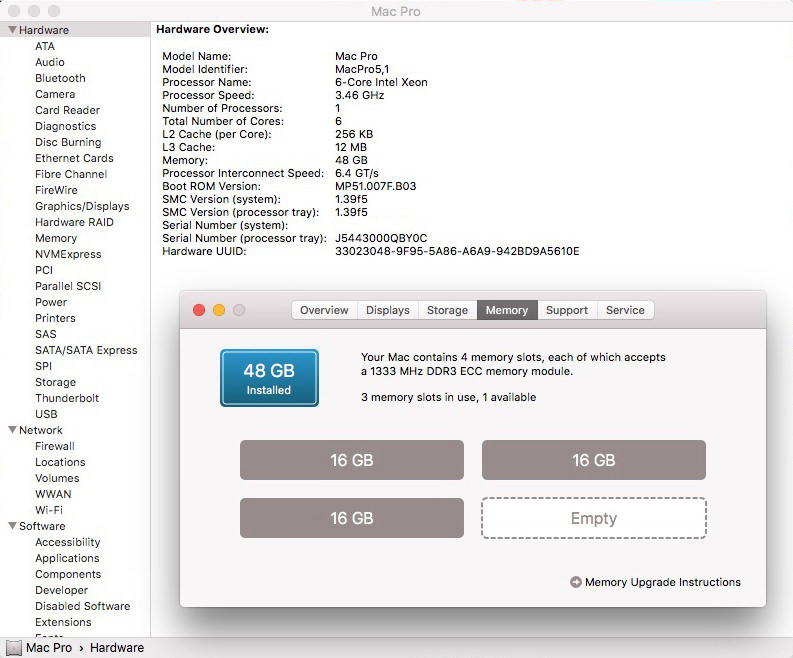Select Volumes under Network
The height and width of the screenshot is (658, 793).
57,478
